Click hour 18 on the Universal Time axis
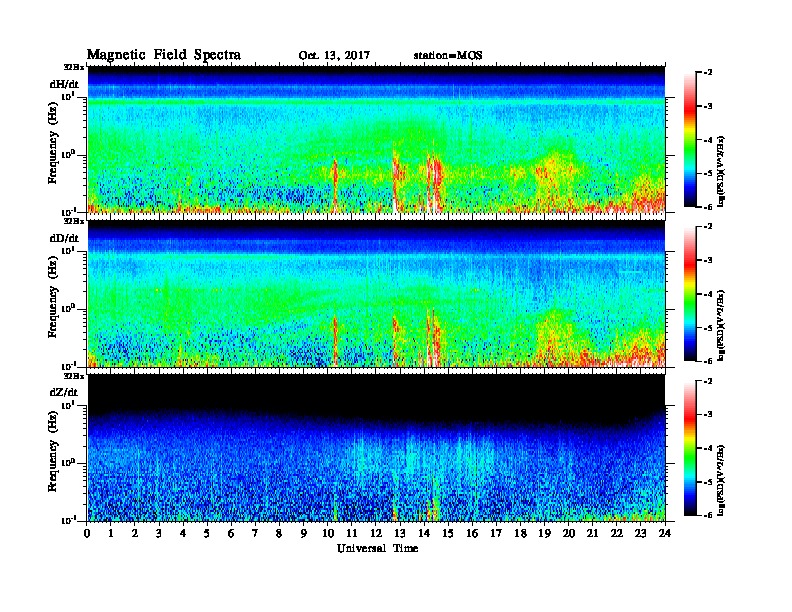 [520, 533]
